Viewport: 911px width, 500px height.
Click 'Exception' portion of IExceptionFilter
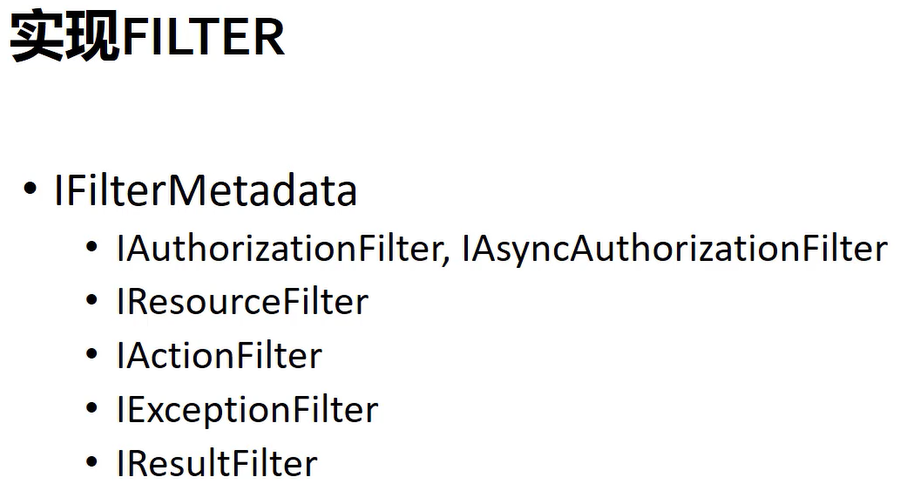(208, 410)
